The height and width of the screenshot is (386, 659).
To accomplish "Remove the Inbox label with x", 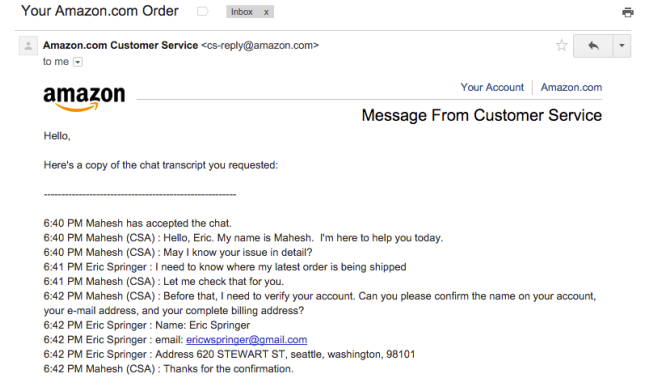I will coord(266,12).
